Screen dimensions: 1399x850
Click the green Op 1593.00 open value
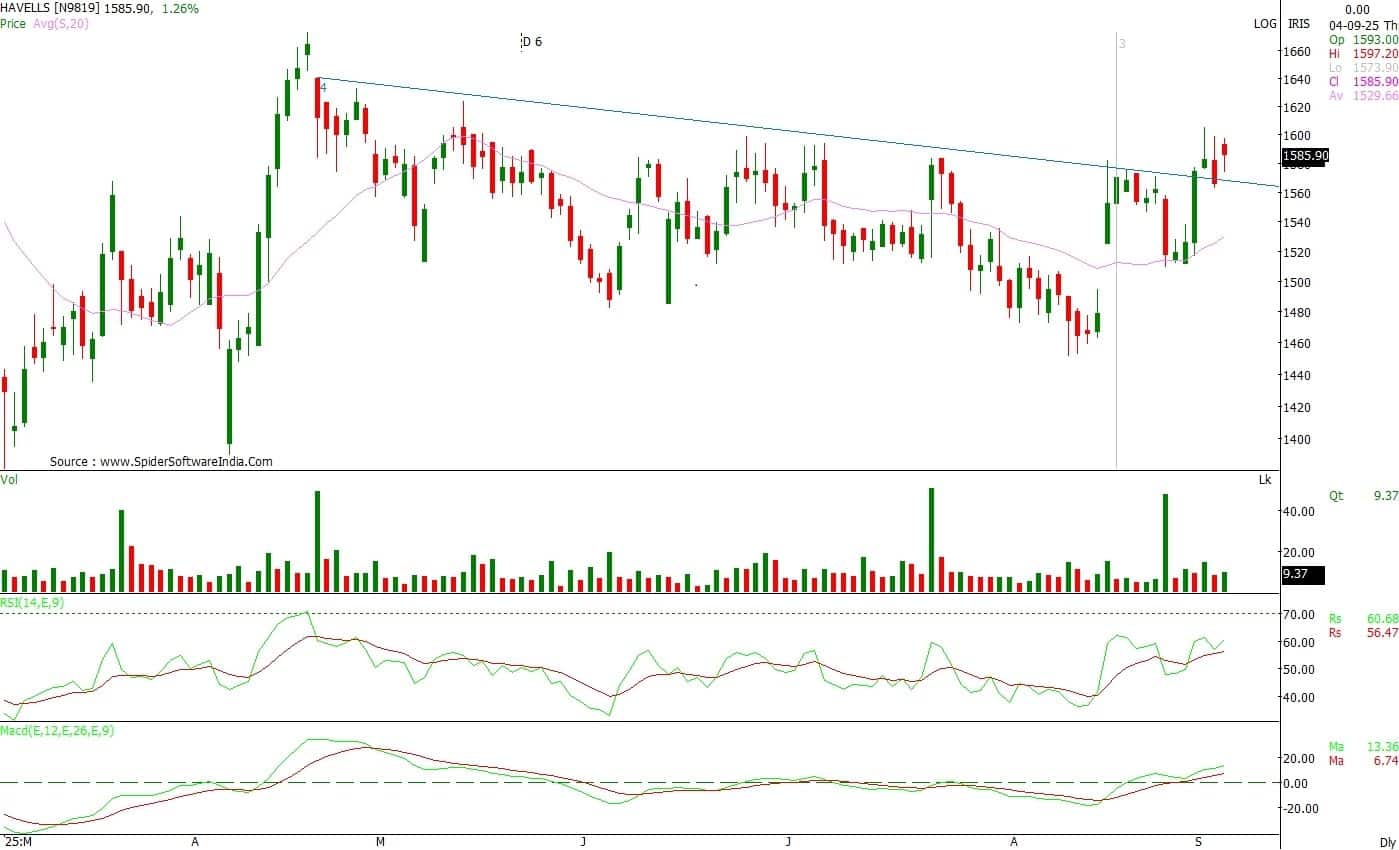[x=1362, y=39]
